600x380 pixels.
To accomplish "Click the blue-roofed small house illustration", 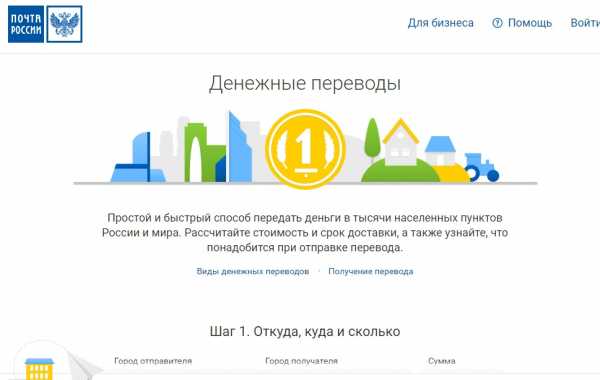I will pyautogui.click(x=440, y=150).
